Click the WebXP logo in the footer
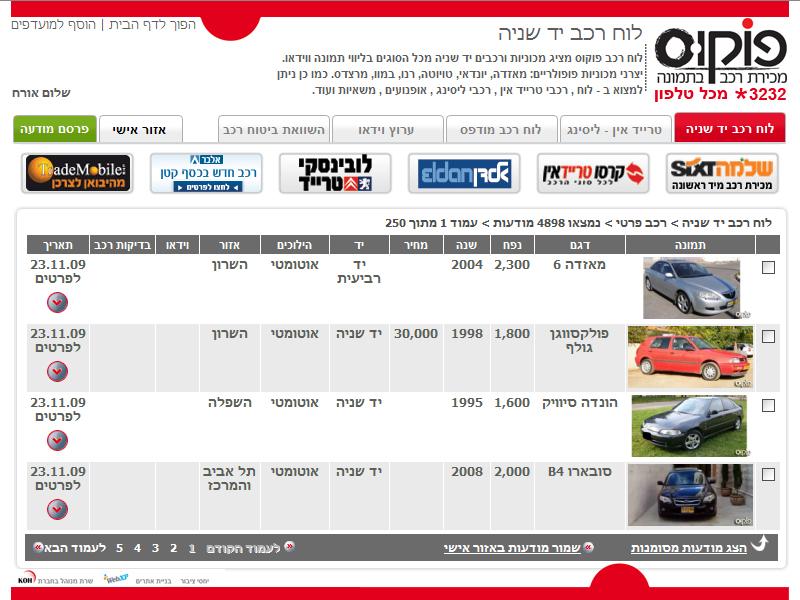800x600 pixels. tap(116, 579)
